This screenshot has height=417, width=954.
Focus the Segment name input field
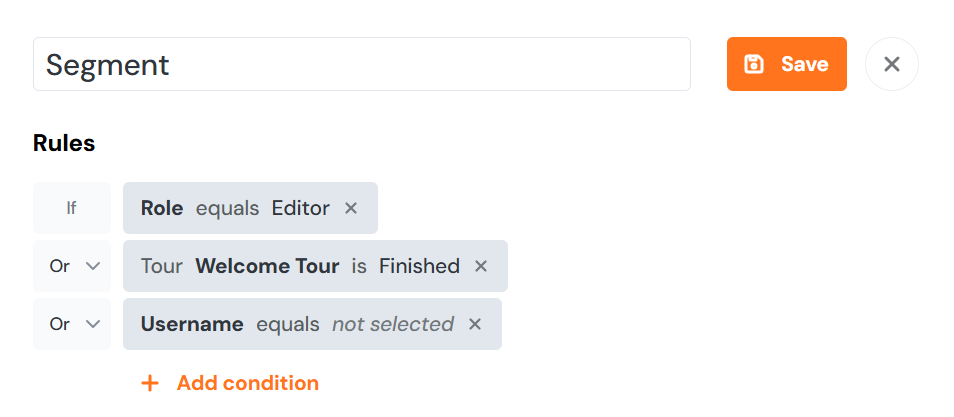362,64
